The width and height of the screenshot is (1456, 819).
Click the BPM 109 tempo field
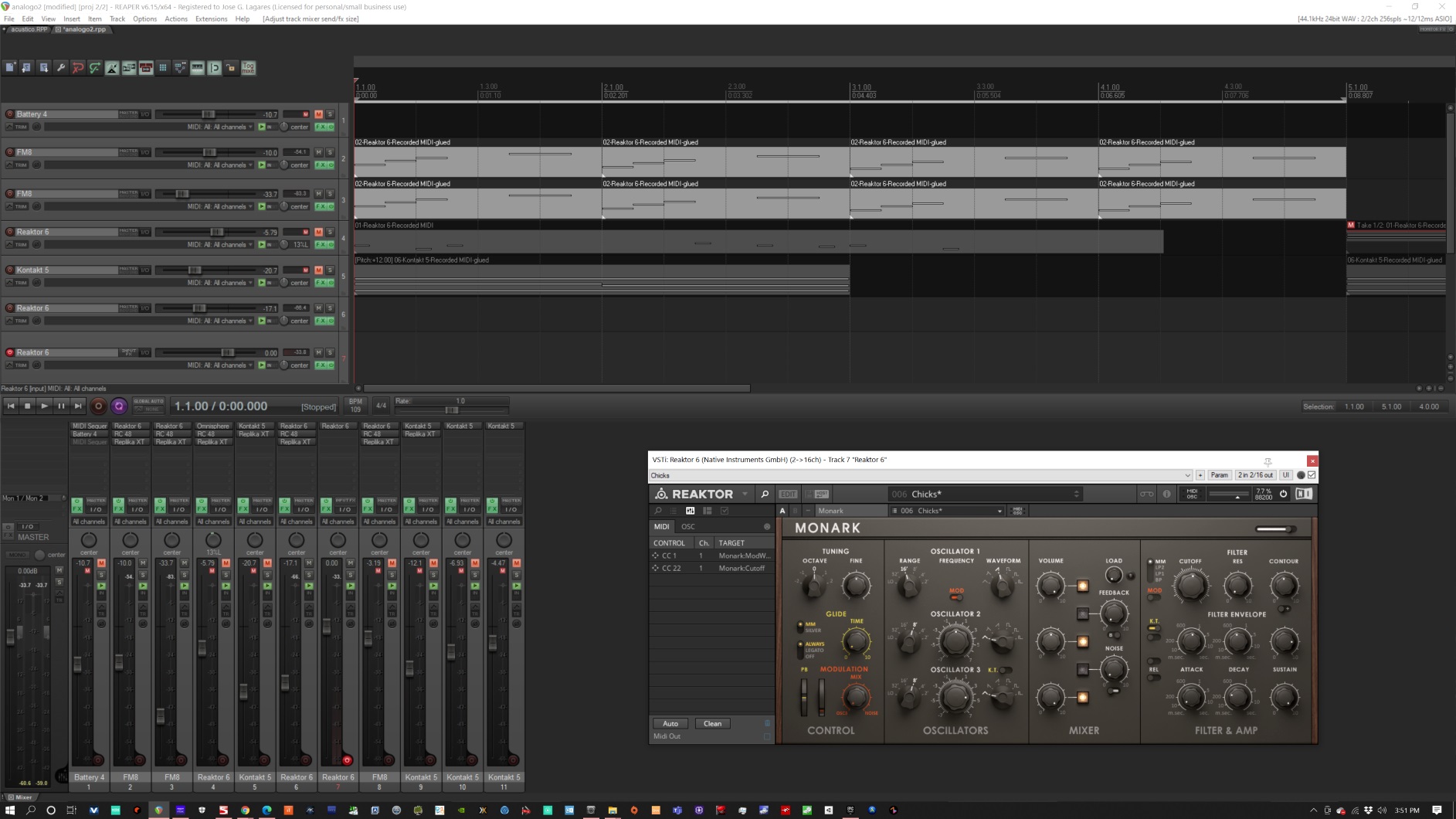(x=355, y=405)
